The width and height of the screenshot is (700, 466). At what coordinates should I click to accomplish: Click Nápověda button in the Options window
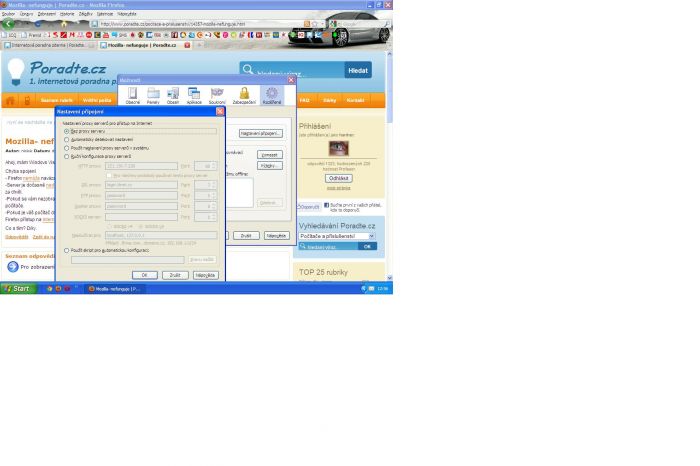[276, 236]
